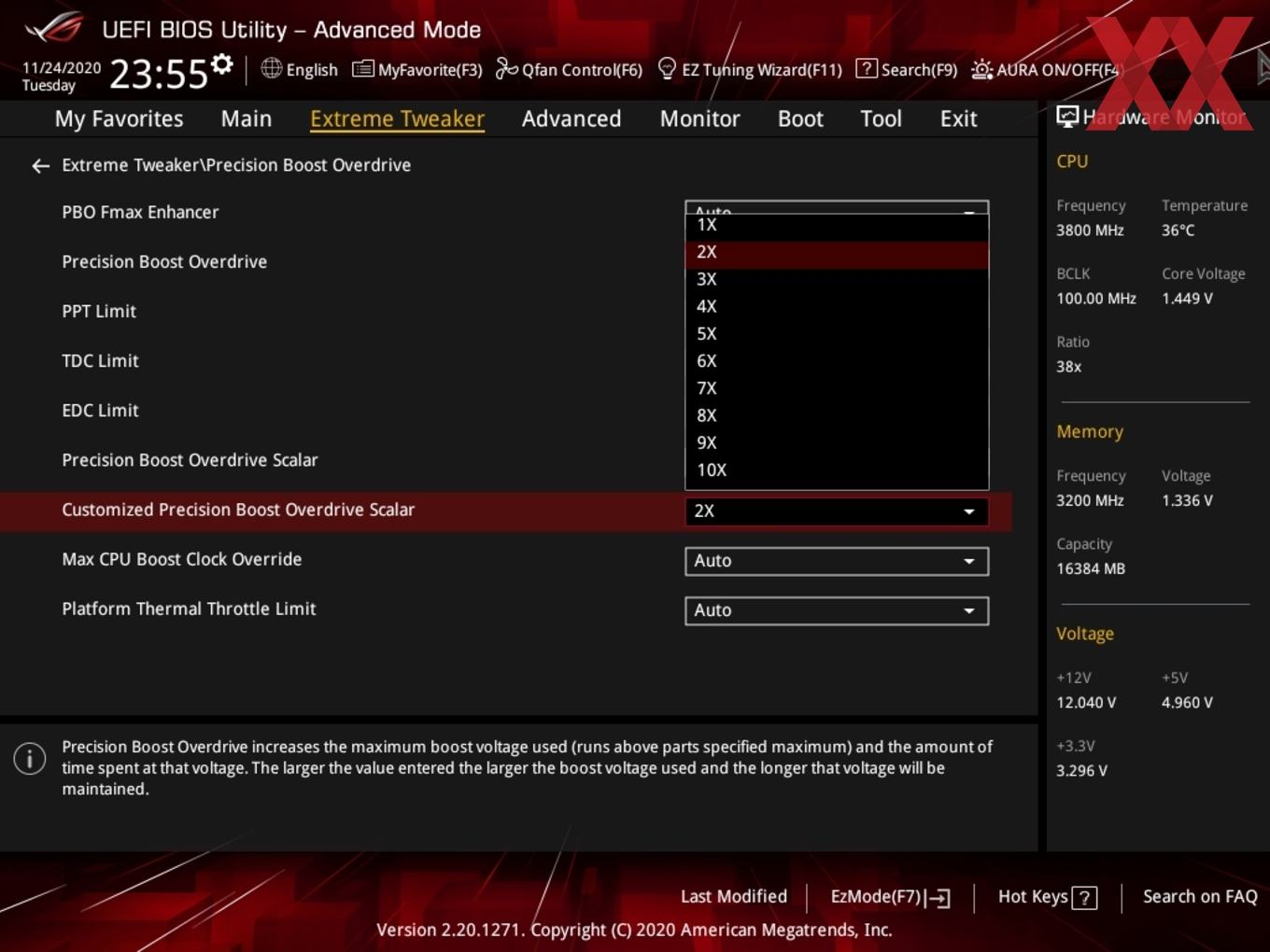
Task: Switch to the Main tab
Action: click(247, 119)
